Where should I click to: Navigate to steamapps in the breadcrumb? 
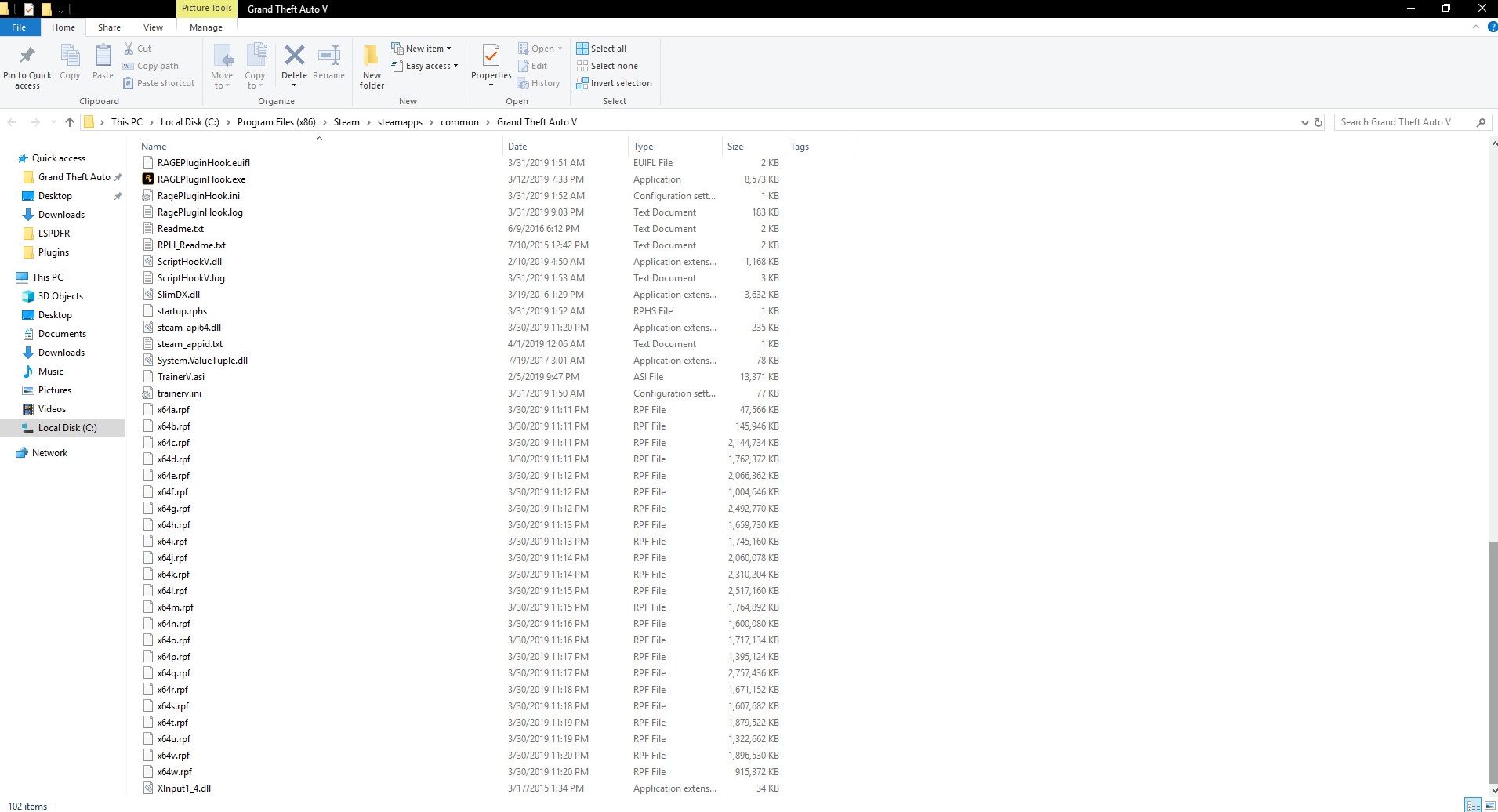click(x=400, y=122)
